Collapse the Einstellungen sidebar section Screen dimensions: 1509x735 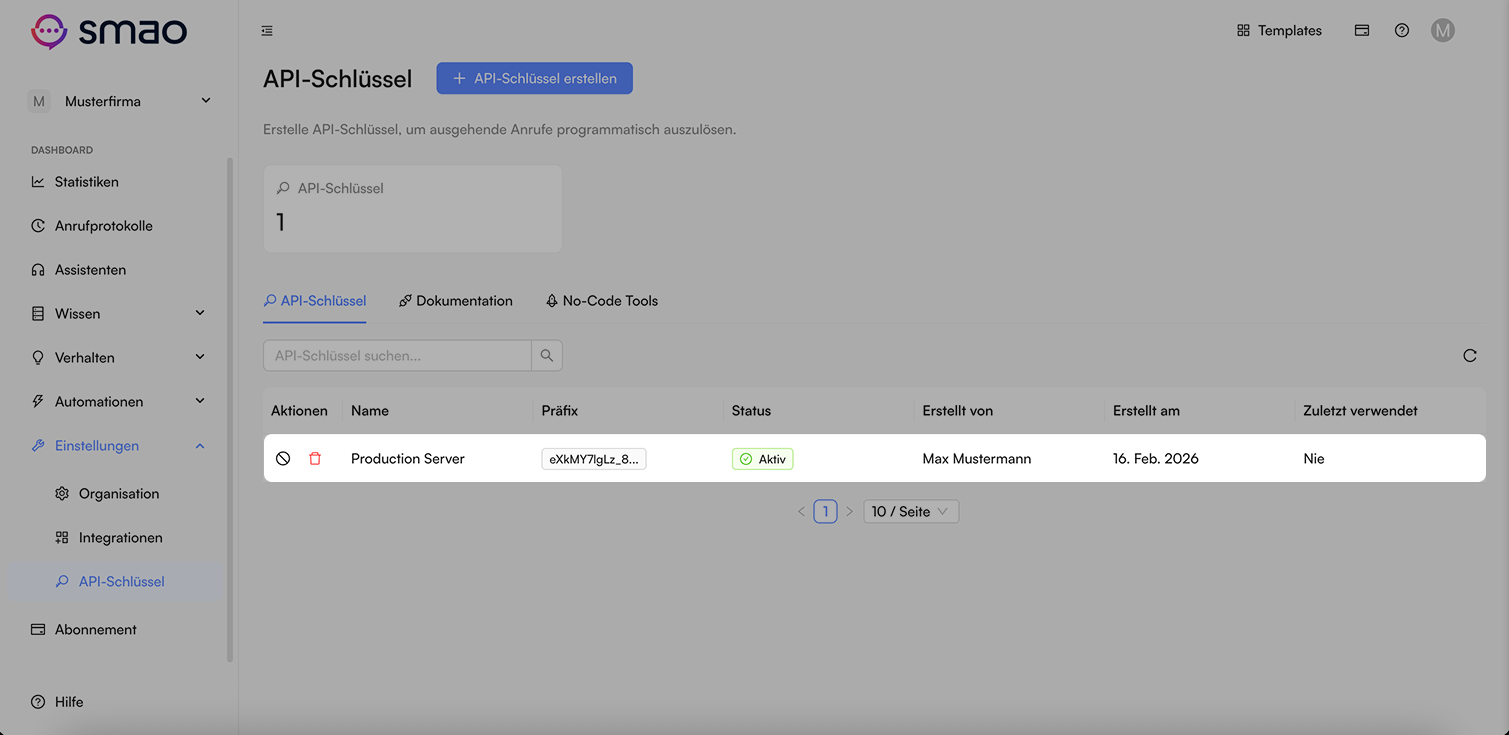118,446
